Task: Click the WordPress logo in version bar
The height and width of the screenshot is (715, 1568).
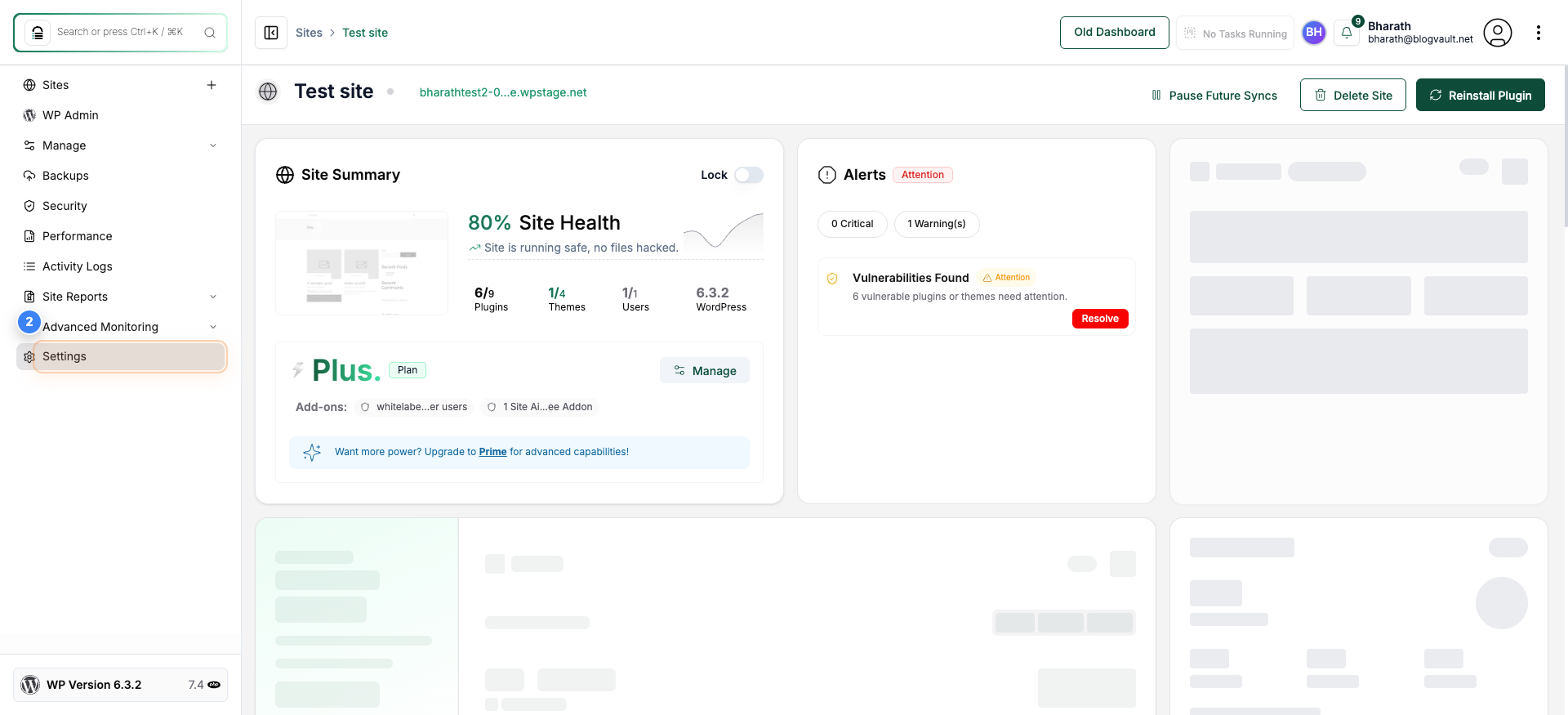Action: pyautogui.click(x=30, y=685)
